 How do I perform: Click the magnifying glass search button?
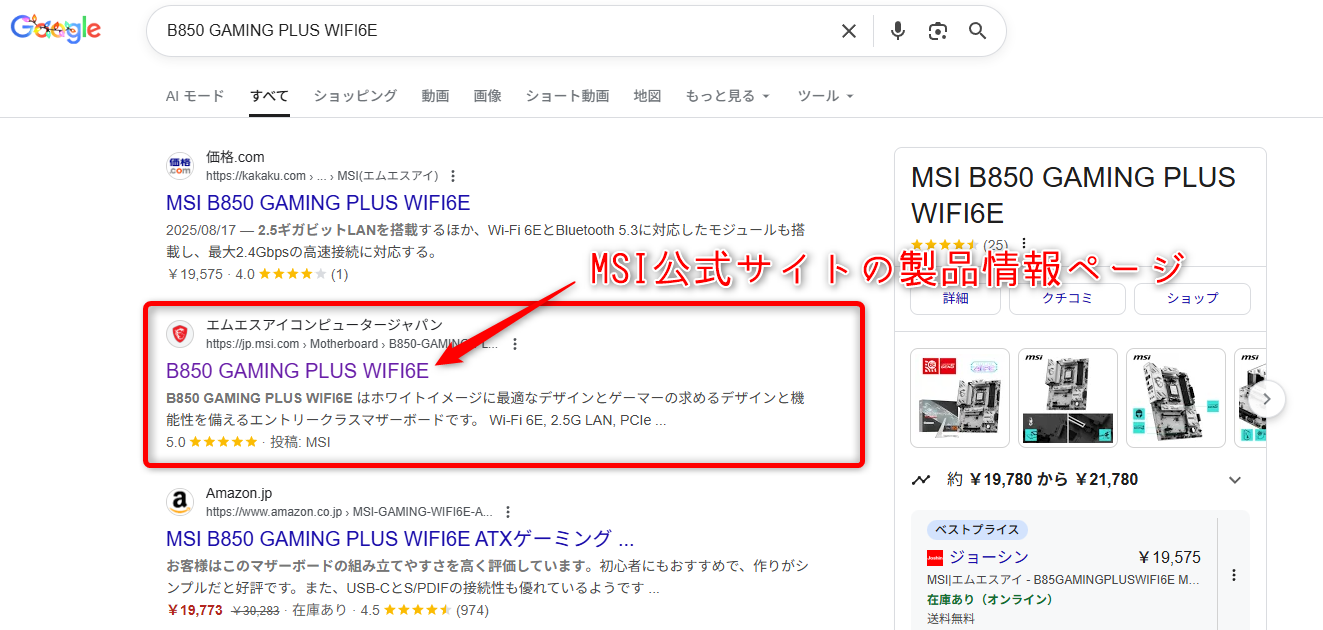coord(977,31)
